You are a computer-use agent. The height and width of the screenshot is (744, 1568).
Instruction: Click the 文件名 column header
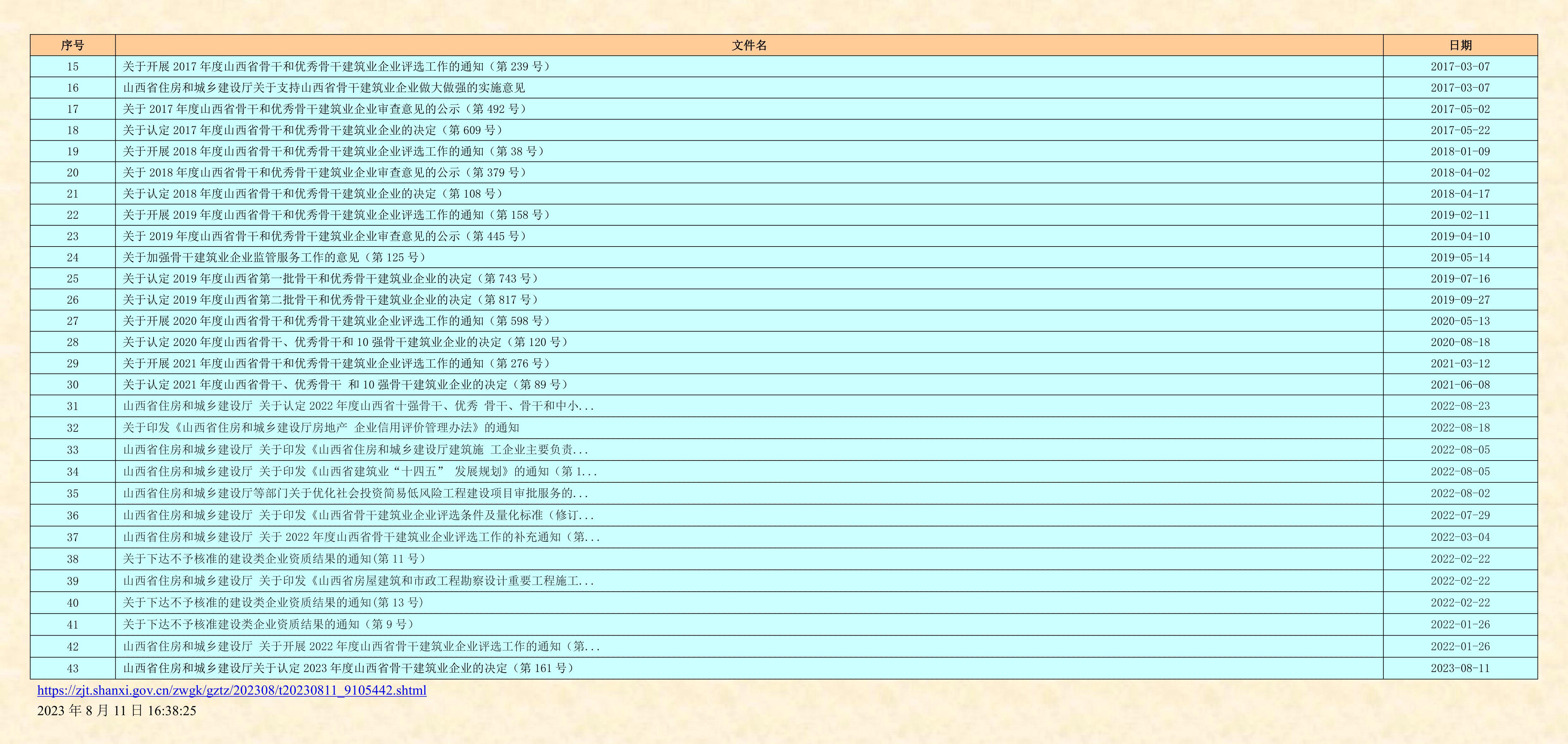pyautogui.click(x=749, y=45)
